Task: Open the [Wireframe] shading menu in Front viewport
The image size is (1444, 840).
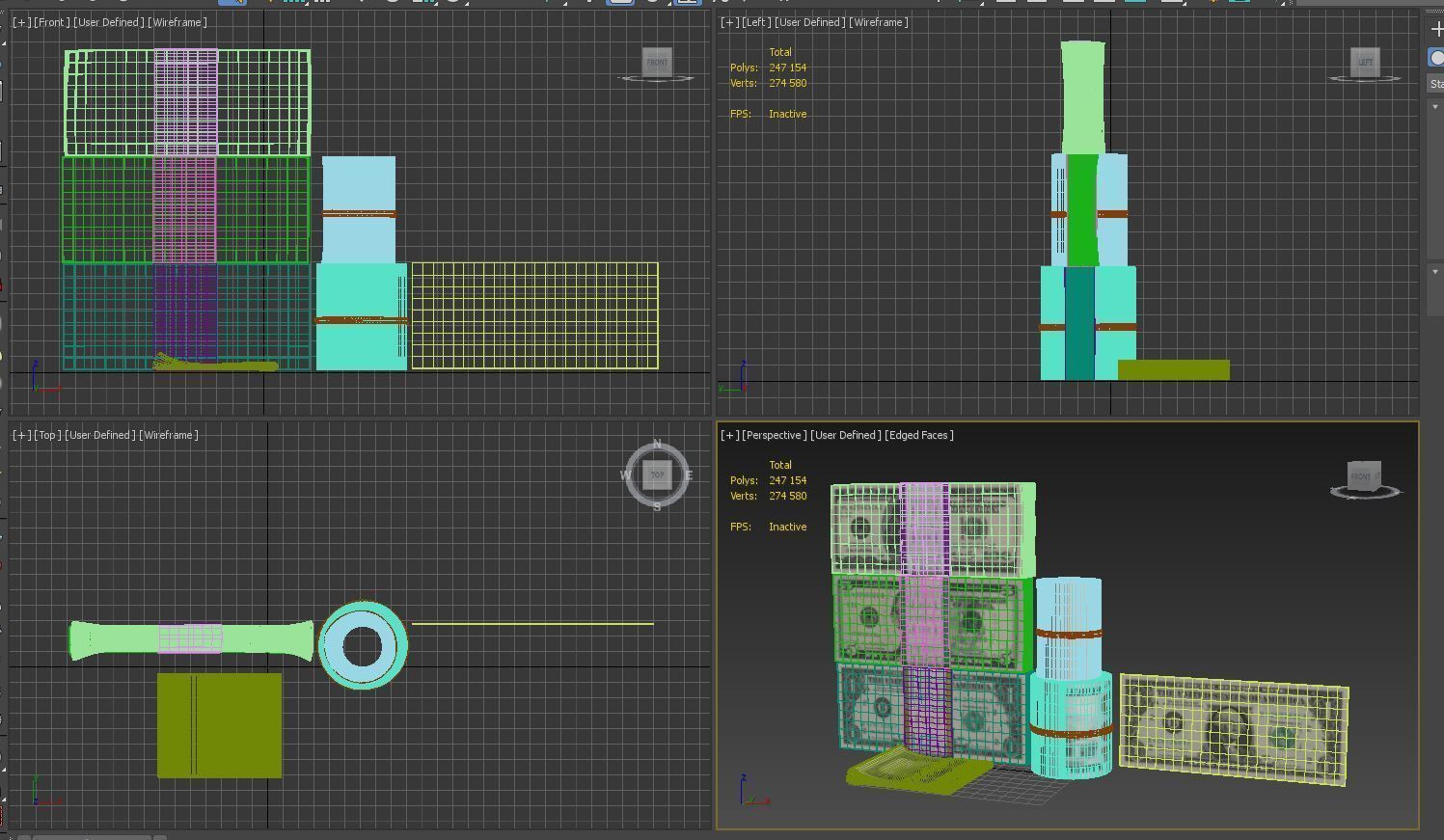Action: pyautogui.click(x=177, y=22)
